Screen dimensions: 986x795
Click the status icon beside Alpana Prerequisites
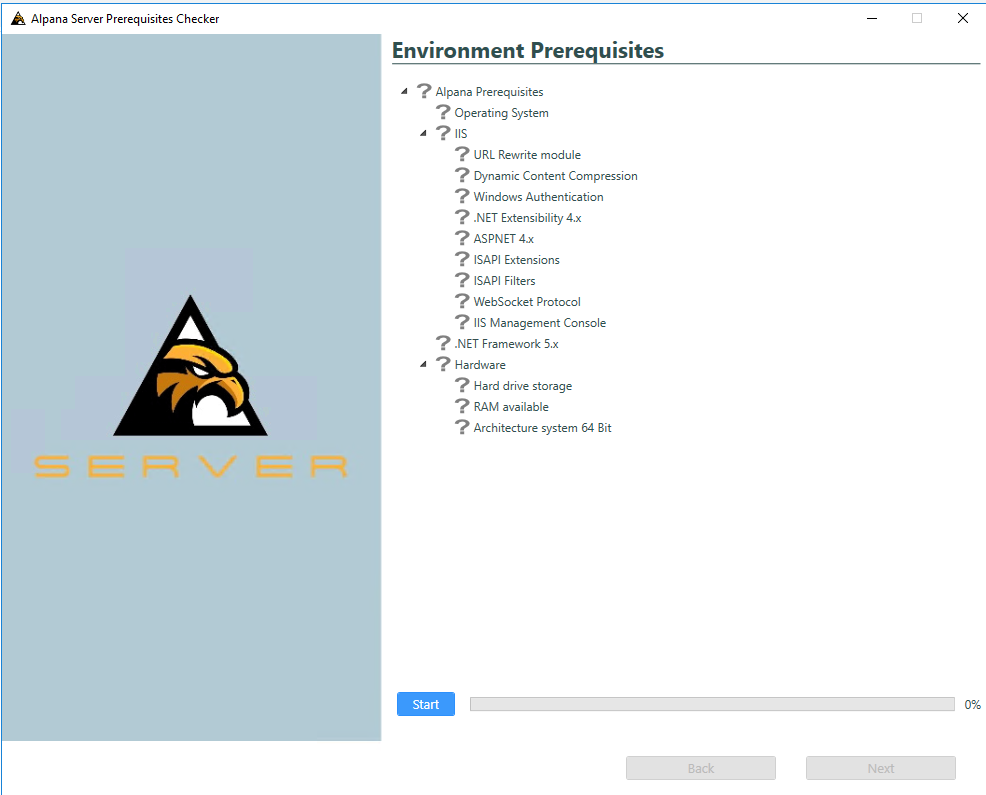(x=424, y=91)
